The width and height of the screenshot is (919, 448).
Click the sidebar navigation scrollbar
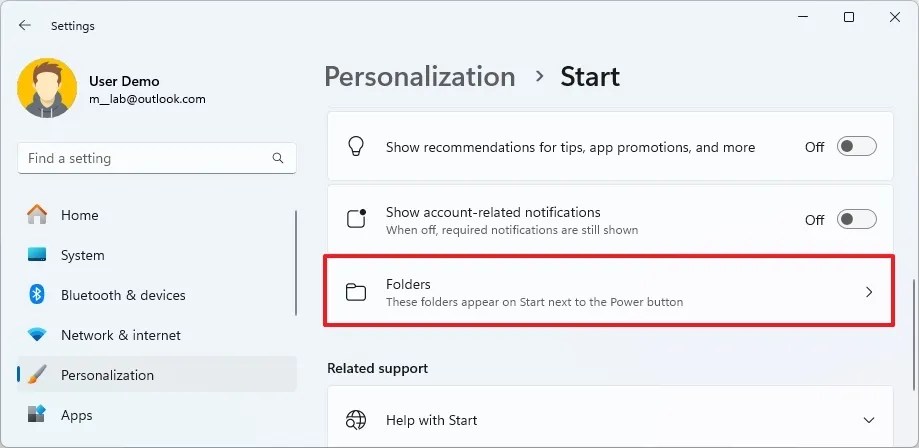(296, 263)
